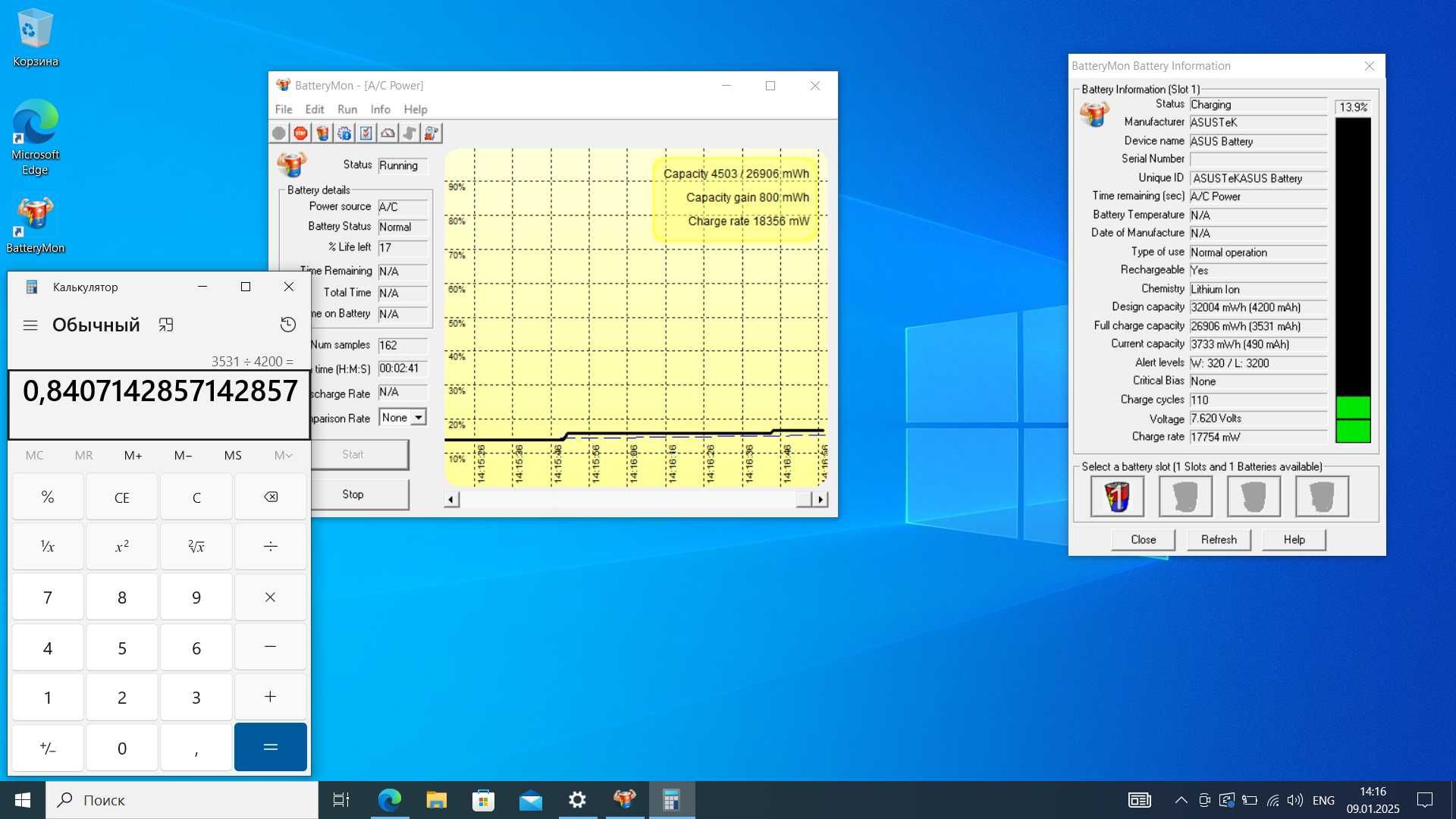Click the Task View taskbar icon

coord(341,800)
